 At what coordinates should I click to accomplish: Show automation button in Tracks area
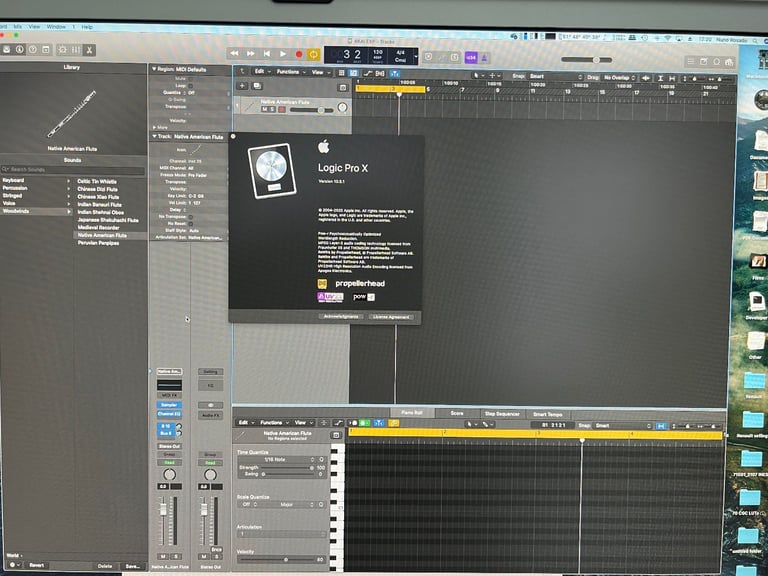pyautogui.click(x=367, y=73)
